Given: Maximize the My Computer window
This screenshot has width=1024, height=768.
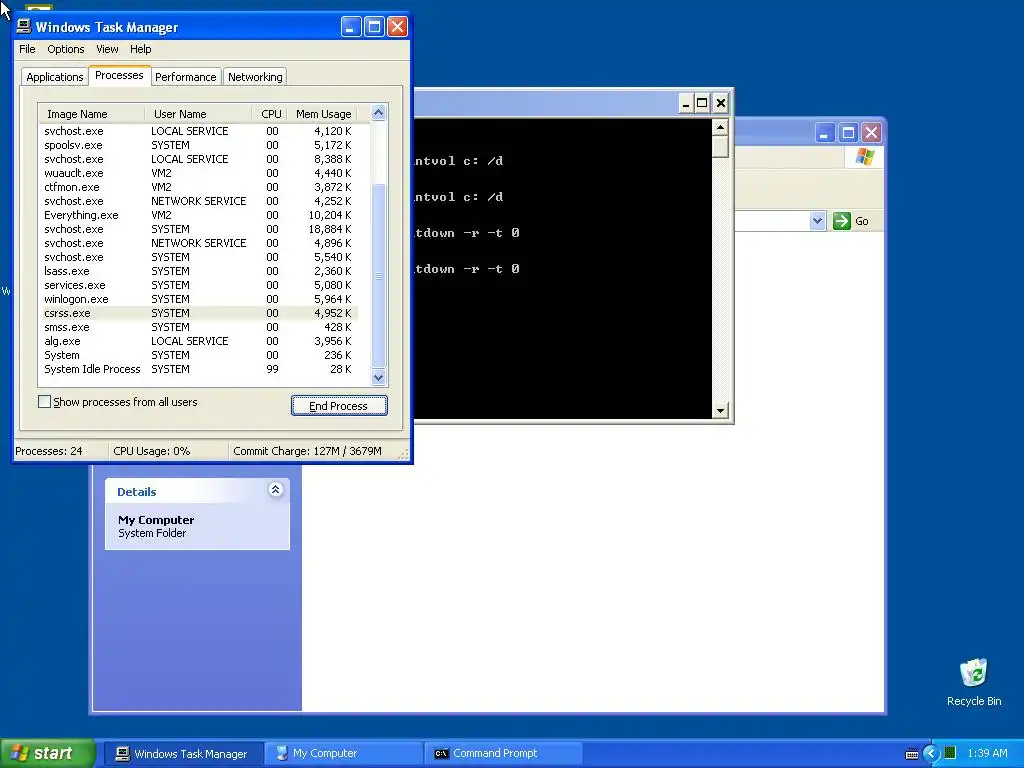Looking at the screenshot, I should 848,133.
